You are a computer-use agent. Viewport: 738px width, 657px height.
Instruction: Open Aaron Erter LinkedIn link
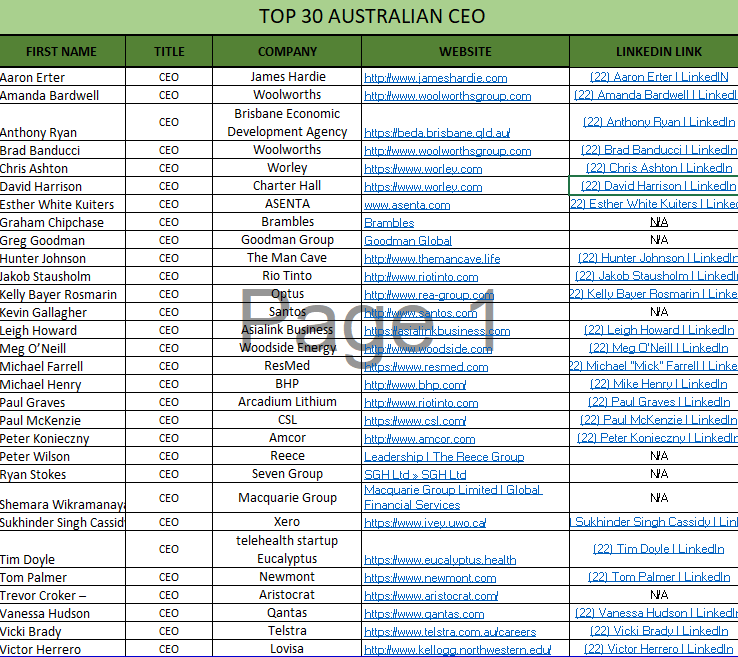pos(659,77)
